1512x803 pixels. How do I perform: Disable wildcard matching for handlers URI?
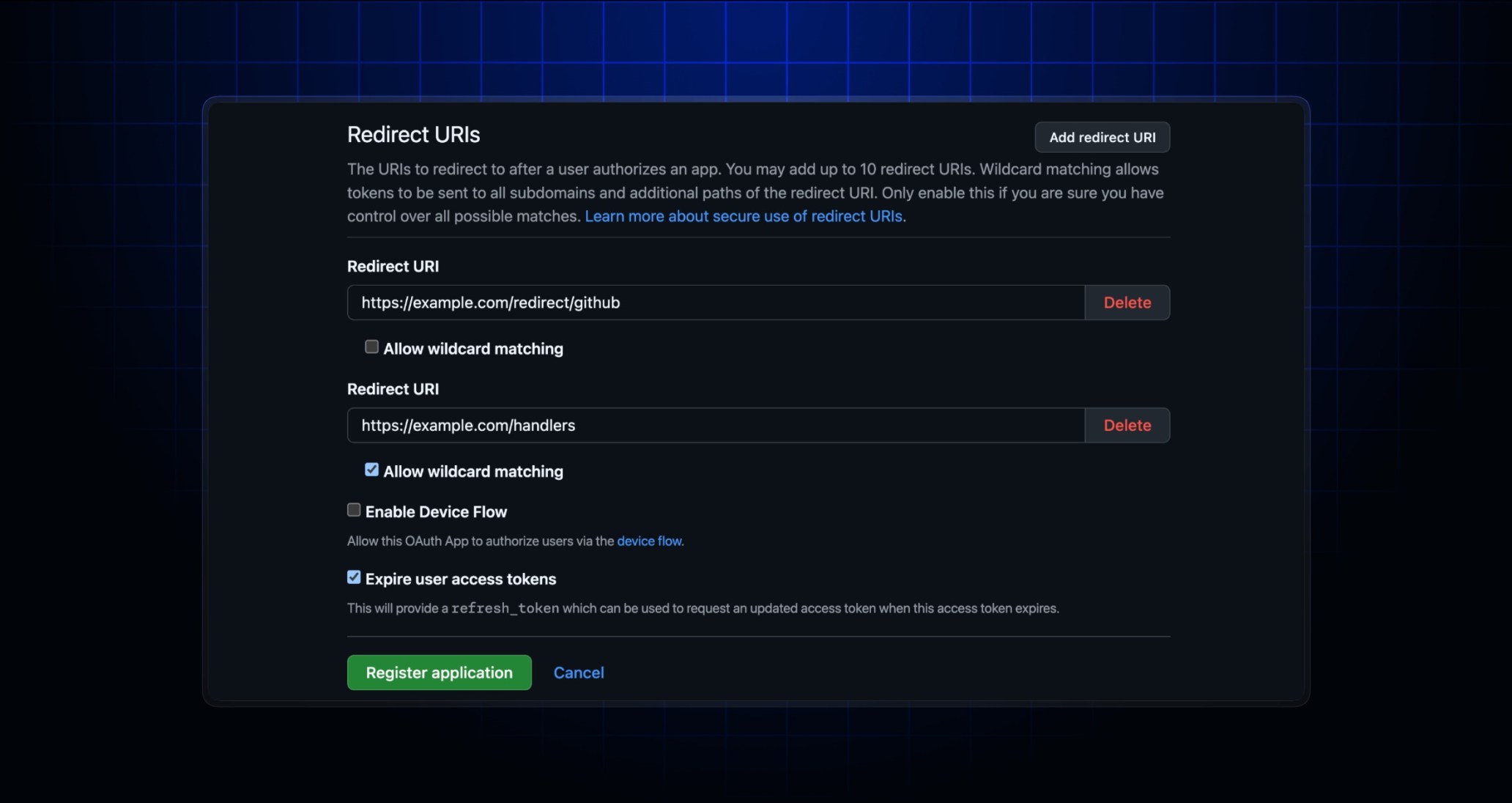[x=371, y=470]
